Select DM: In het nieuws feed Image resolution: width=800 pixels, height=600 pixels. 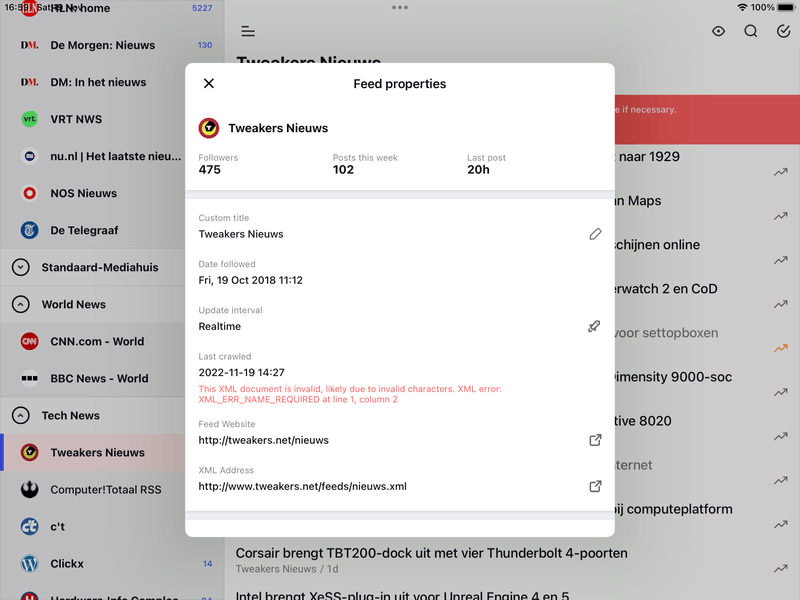(x=112, y=82)
